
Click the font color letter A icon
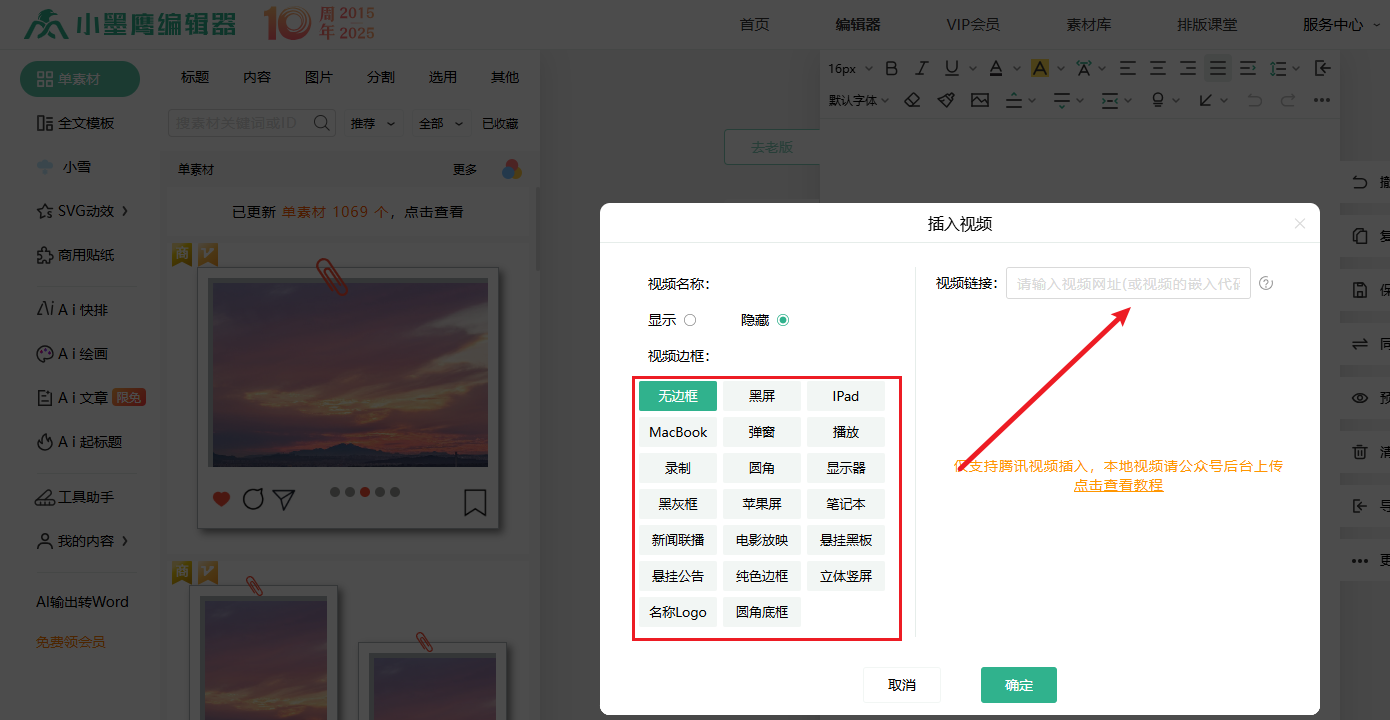(995, 68)
